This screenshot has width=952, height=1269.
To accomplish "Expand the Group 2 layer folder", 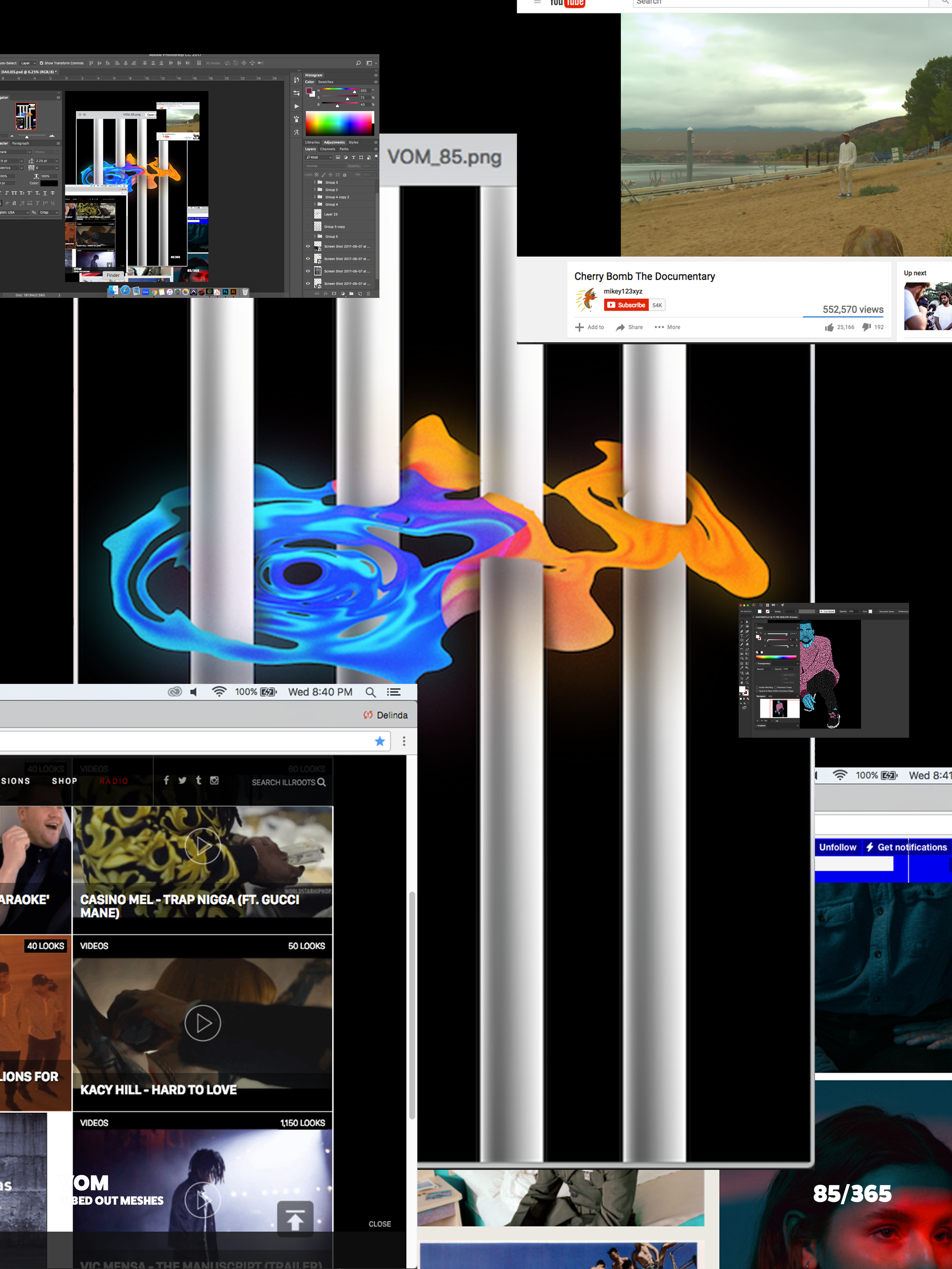I will point(315,190).
